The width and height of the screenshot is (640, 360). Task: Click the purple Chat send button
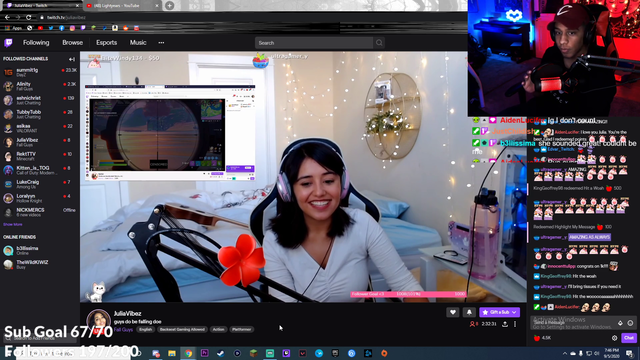[629, 338]
